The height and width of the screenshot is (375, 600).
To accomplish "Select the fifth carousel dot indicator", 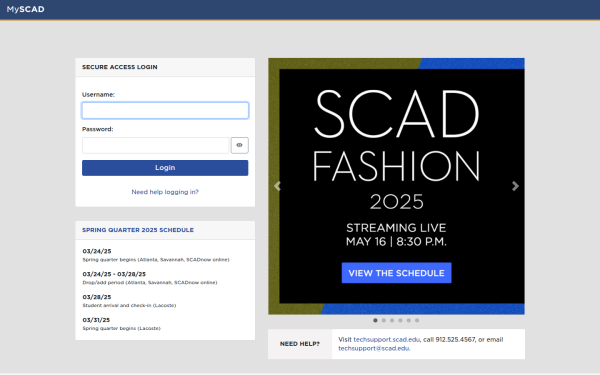I will (409, 321).
